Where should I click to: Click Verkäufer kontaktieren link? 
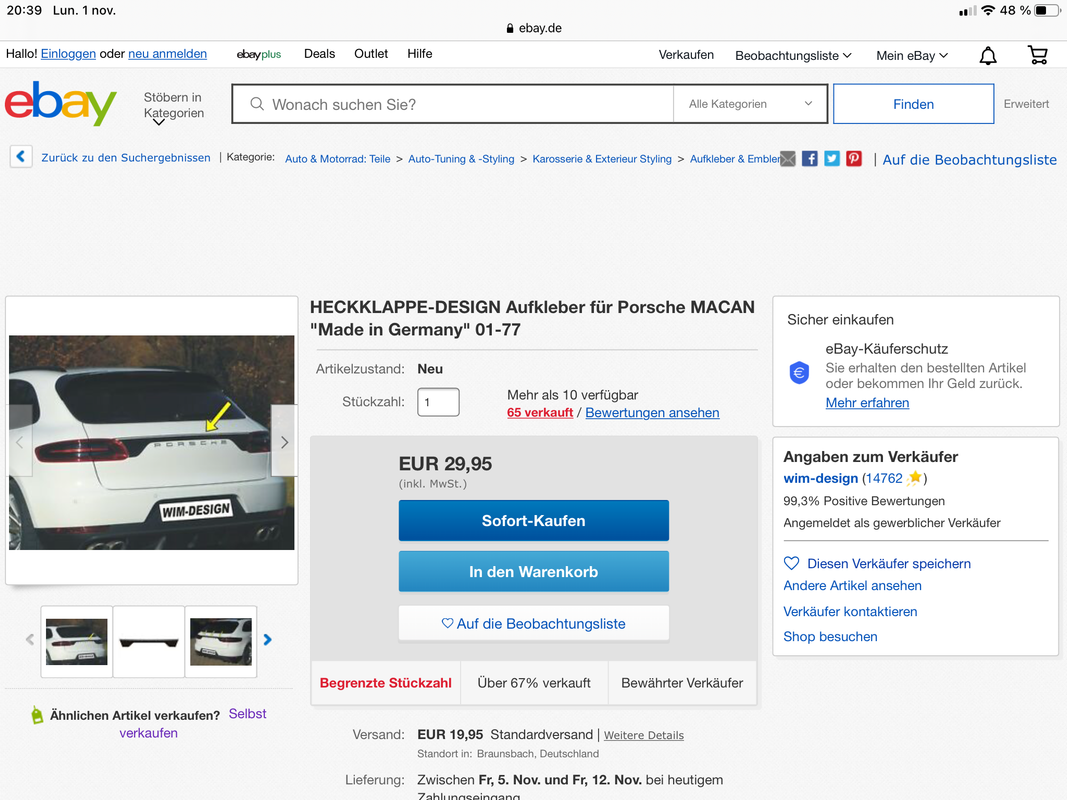point(850,612)
